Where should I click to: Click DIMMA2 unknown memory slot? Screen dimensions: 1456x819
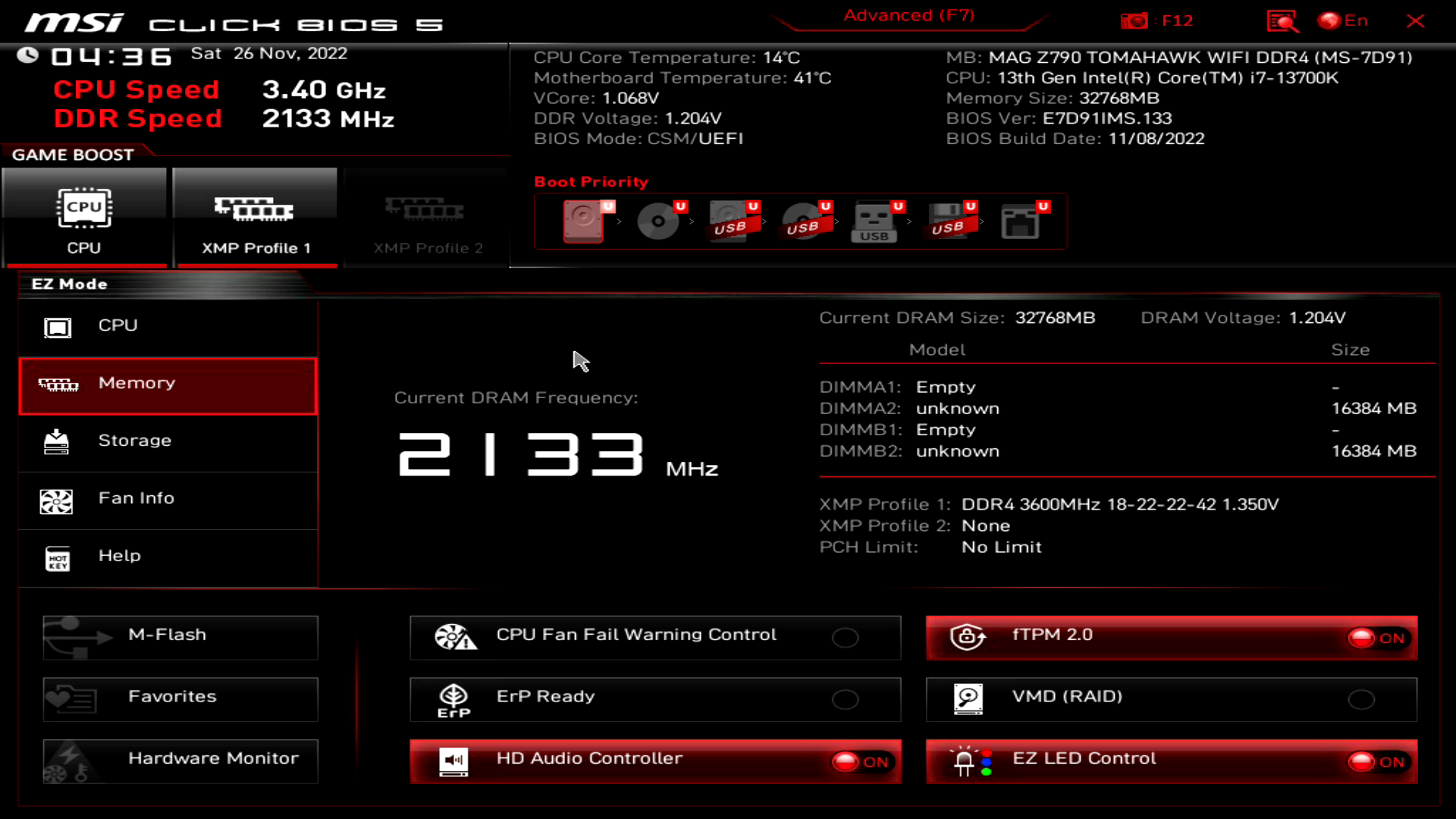click(955, 407)
